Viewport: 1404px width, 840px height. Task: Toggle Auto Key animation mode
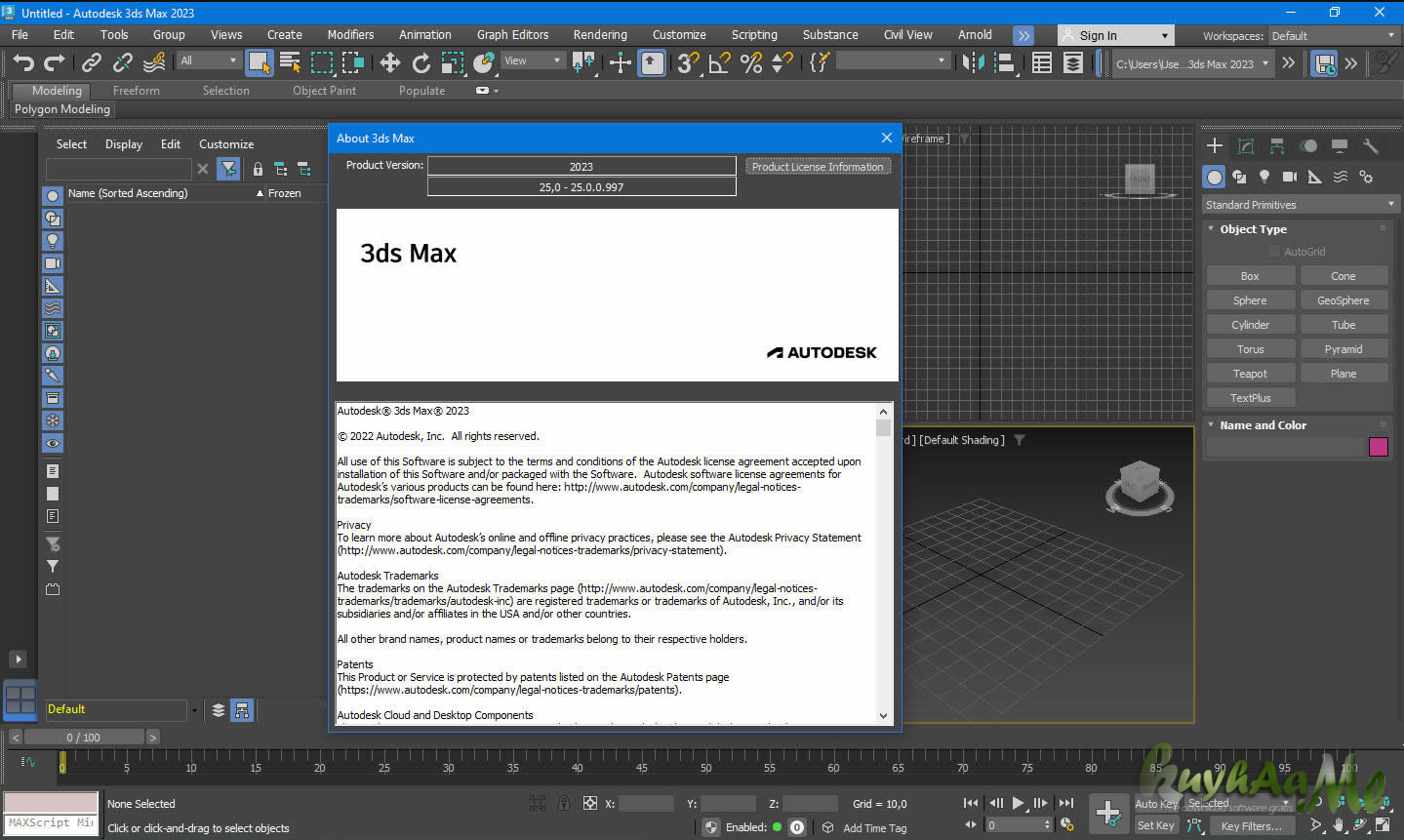pos(1156,804)
